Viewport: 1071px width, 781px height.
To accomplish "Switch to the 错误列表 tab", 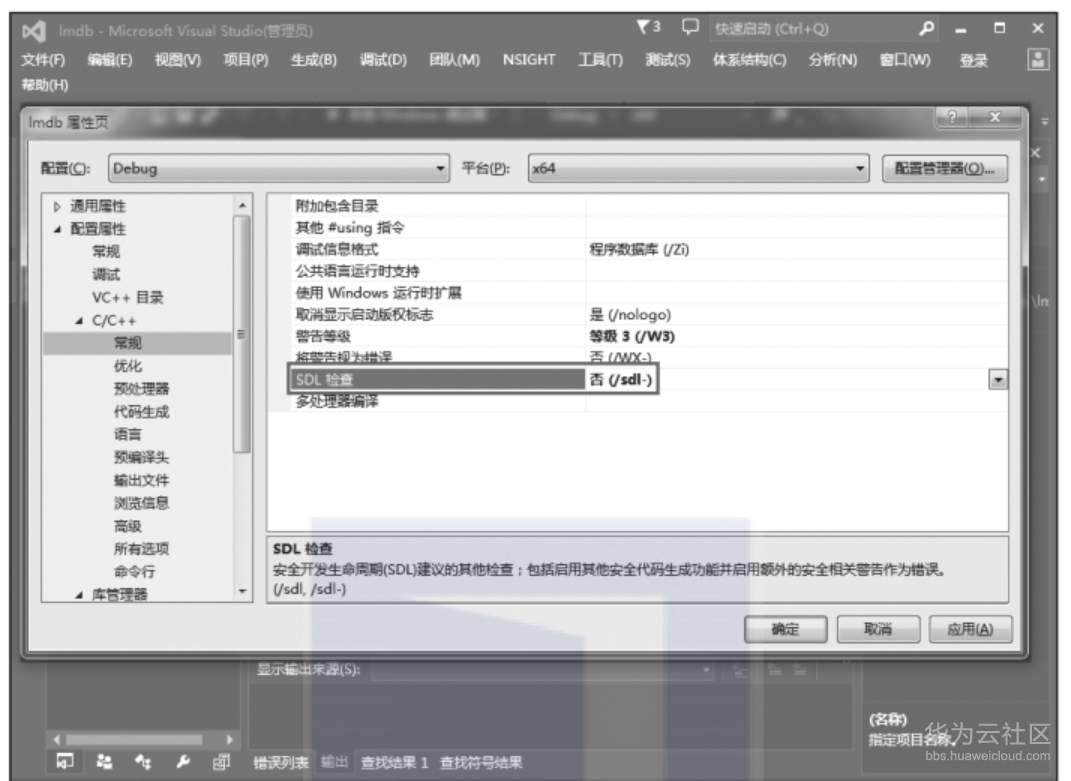I will [281, 763].
